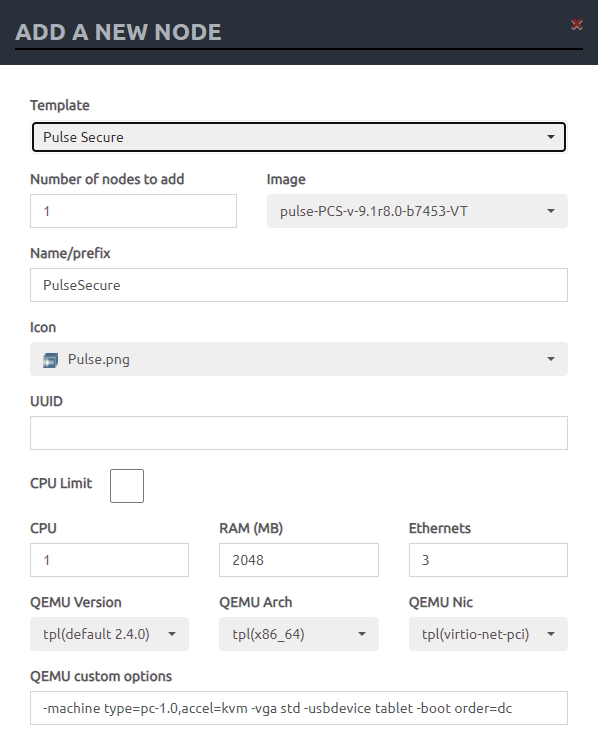Click the Icon field label
This screenshot has width=598, height=743.
click(x=43, y=327)
